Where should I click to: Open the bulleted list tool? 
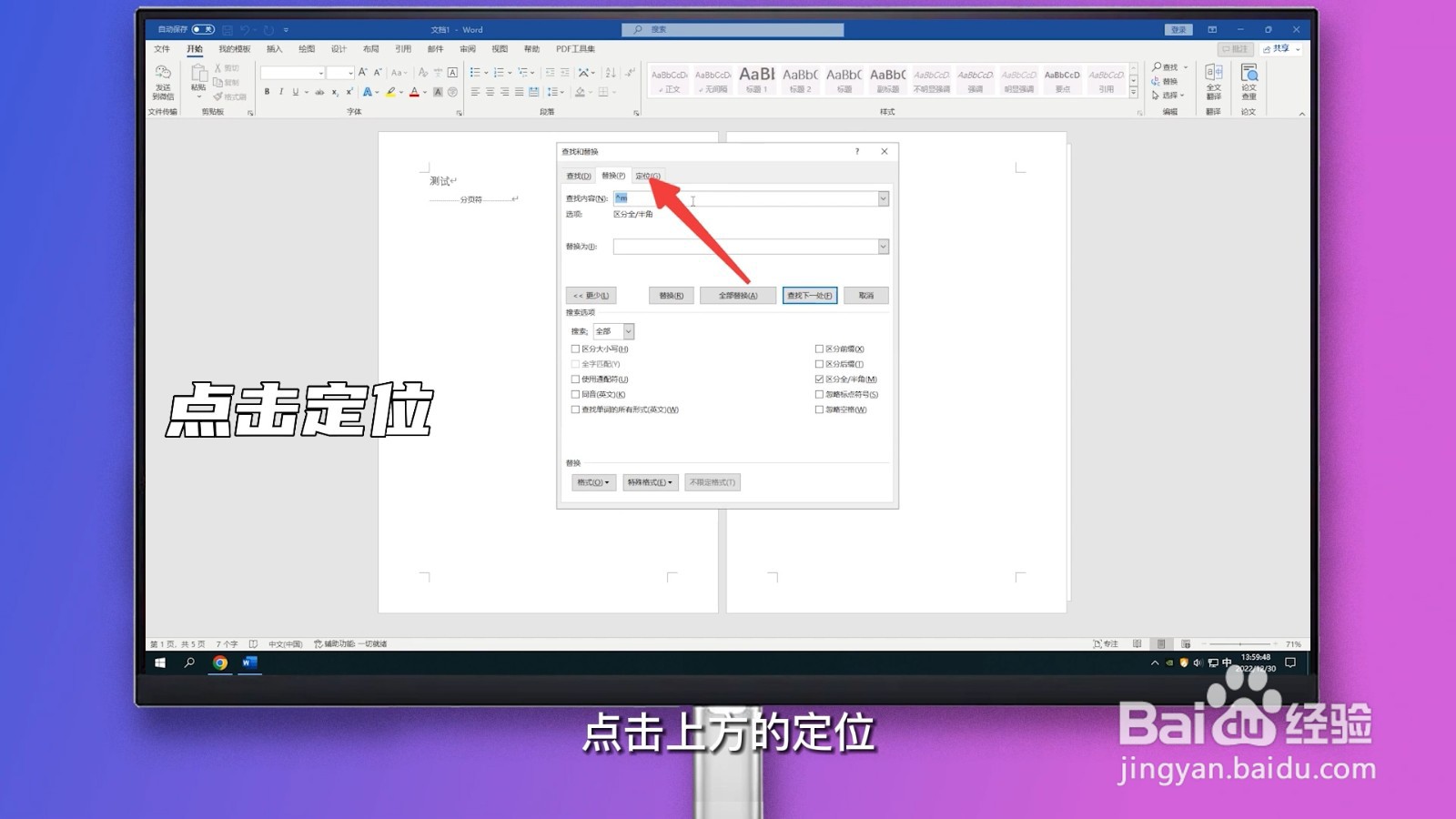click(x=475, y=73)
